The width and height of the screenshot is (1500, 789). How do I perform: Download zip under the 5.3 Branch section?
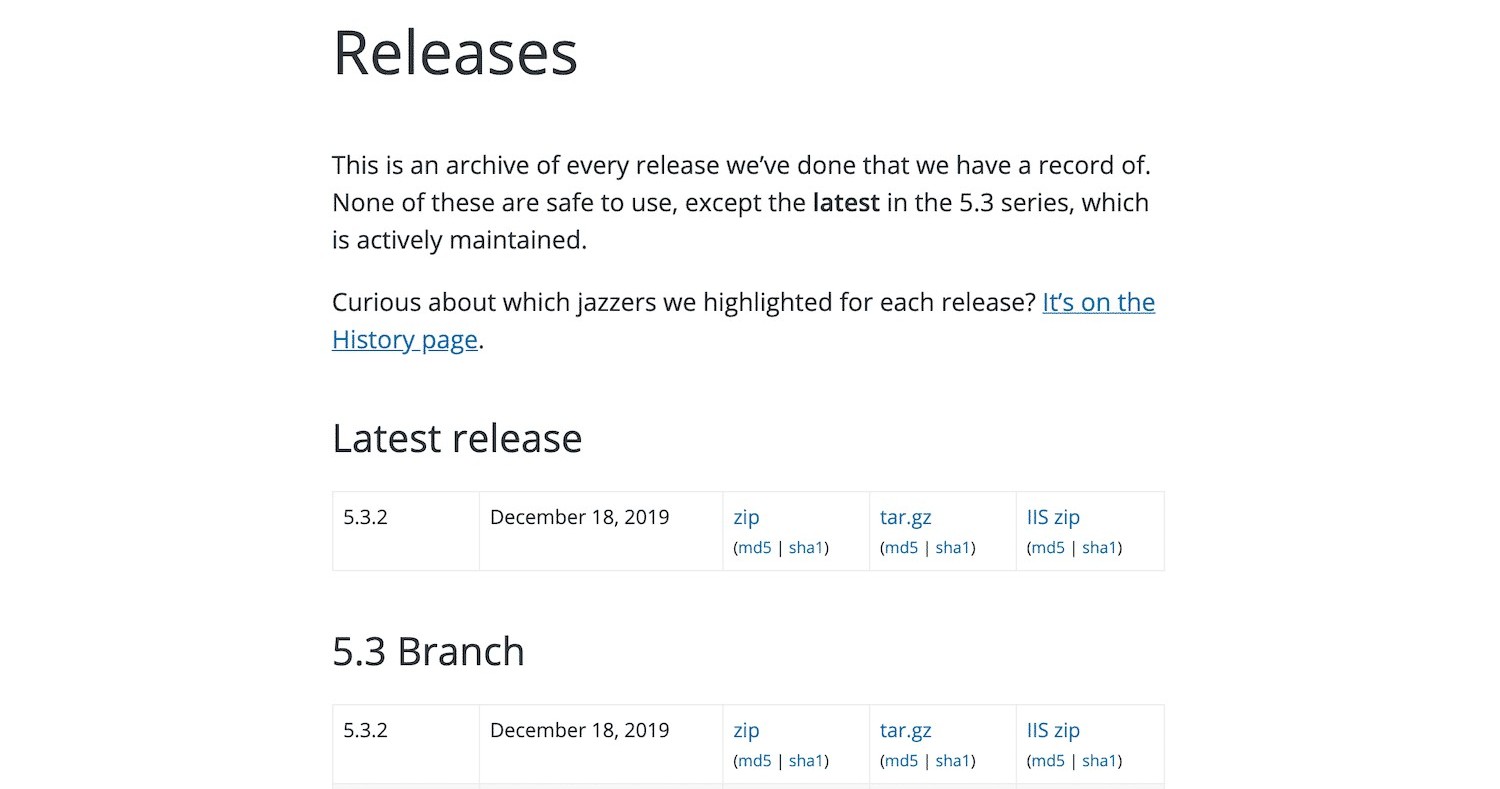click(x=746, y=730)
